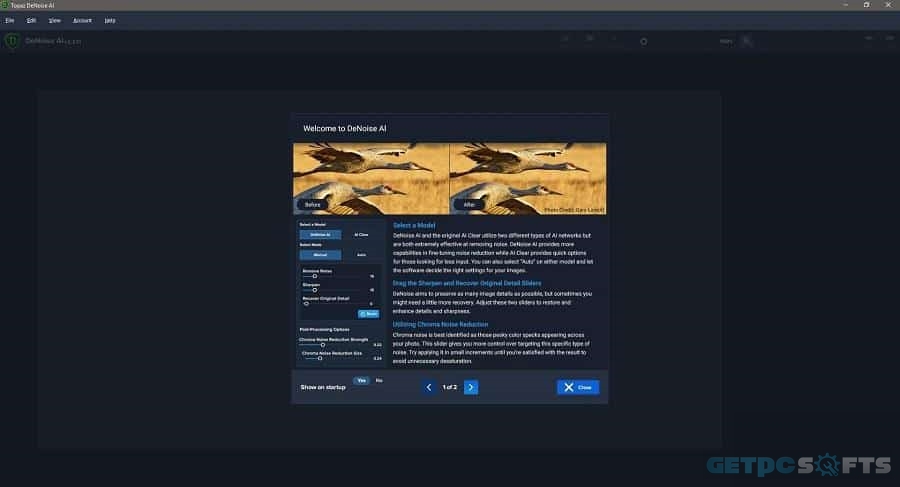Minimize the Topaz DeNoise AI window
900x487 pixels.
[x=845, y=5]
